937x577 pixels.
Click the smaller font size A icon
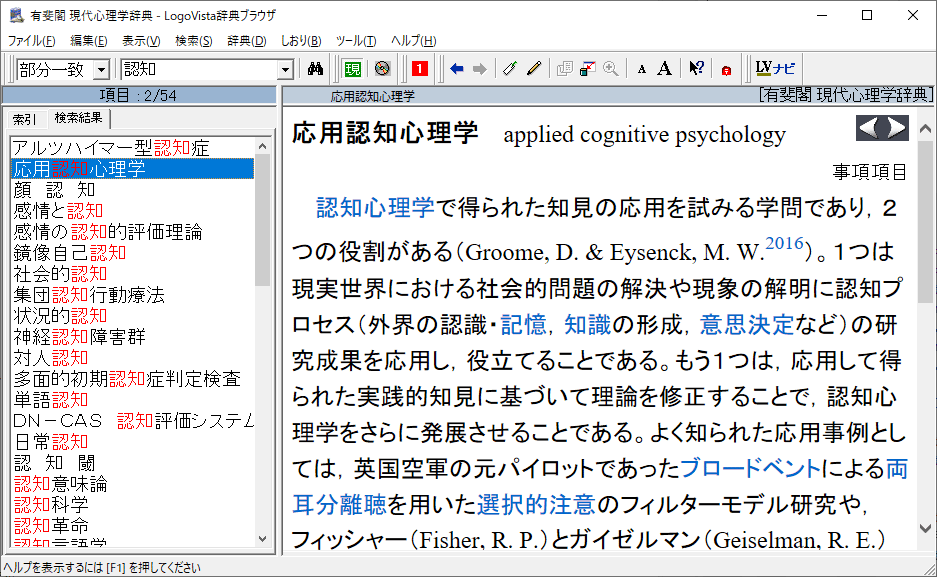tap(642, 69)
